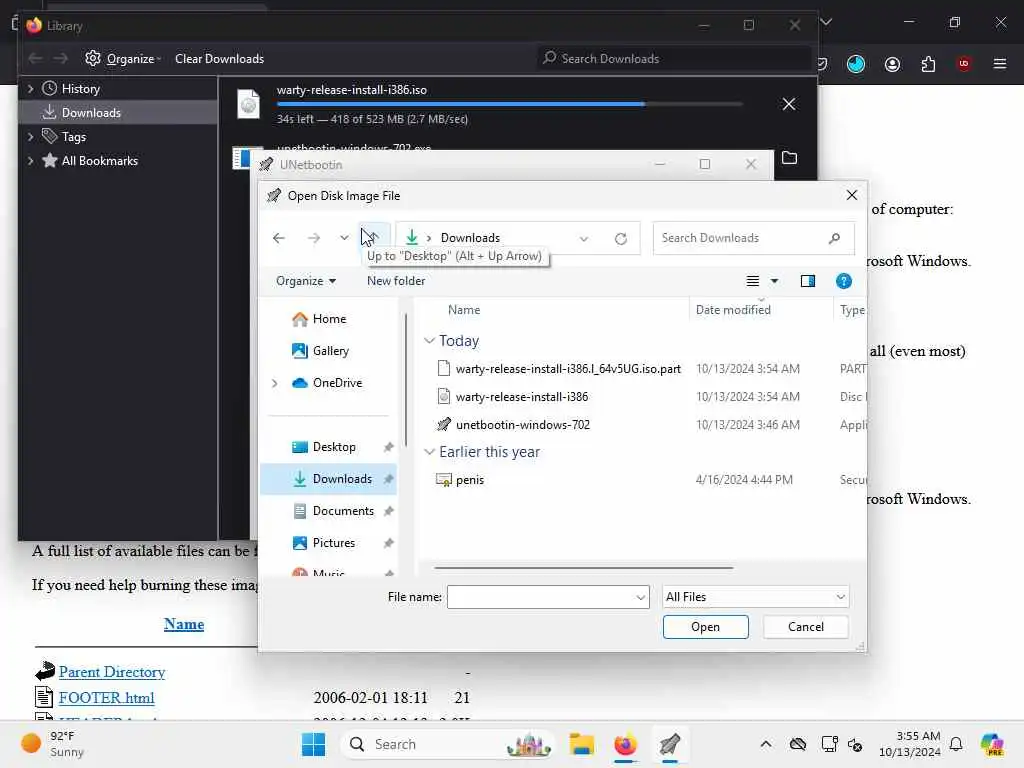Click the Forward arrow in the file dialog

314,238
